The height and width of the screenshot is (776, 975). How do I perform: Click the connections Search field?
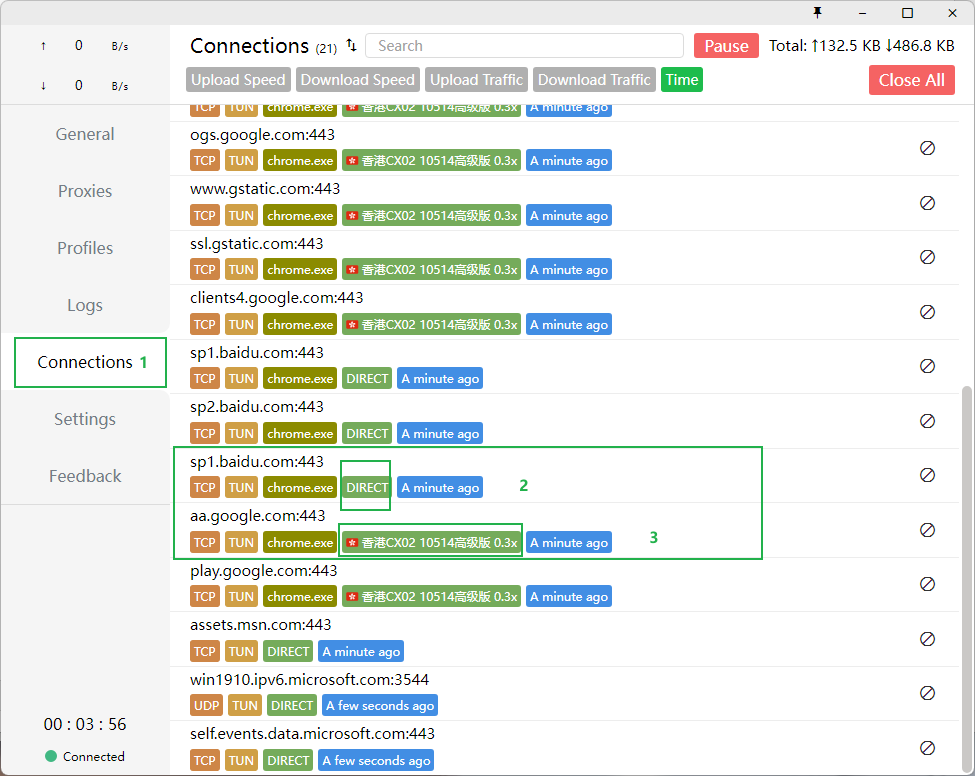(524, 46)
